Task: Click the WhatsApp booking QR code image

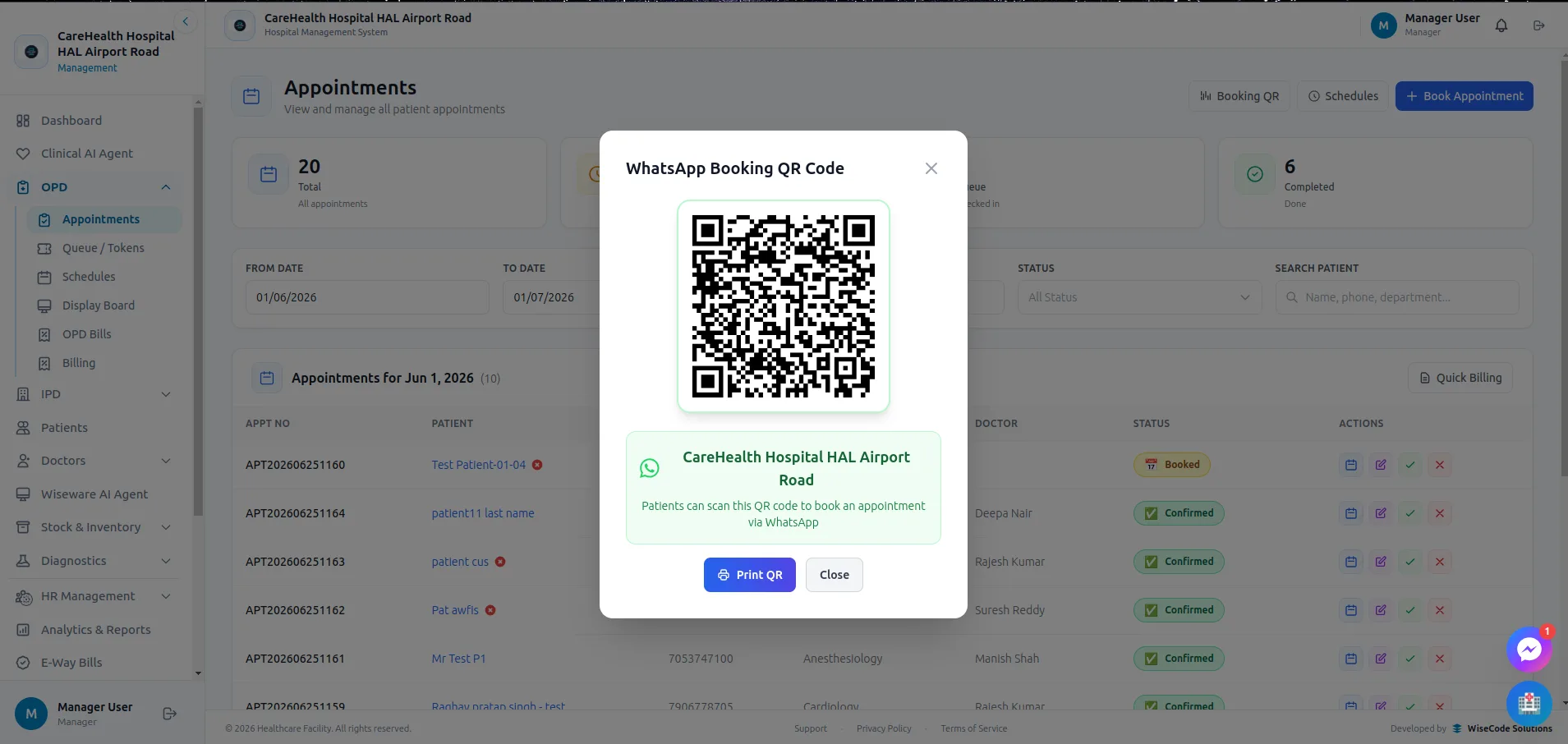Action: click(x=784, y=306)
